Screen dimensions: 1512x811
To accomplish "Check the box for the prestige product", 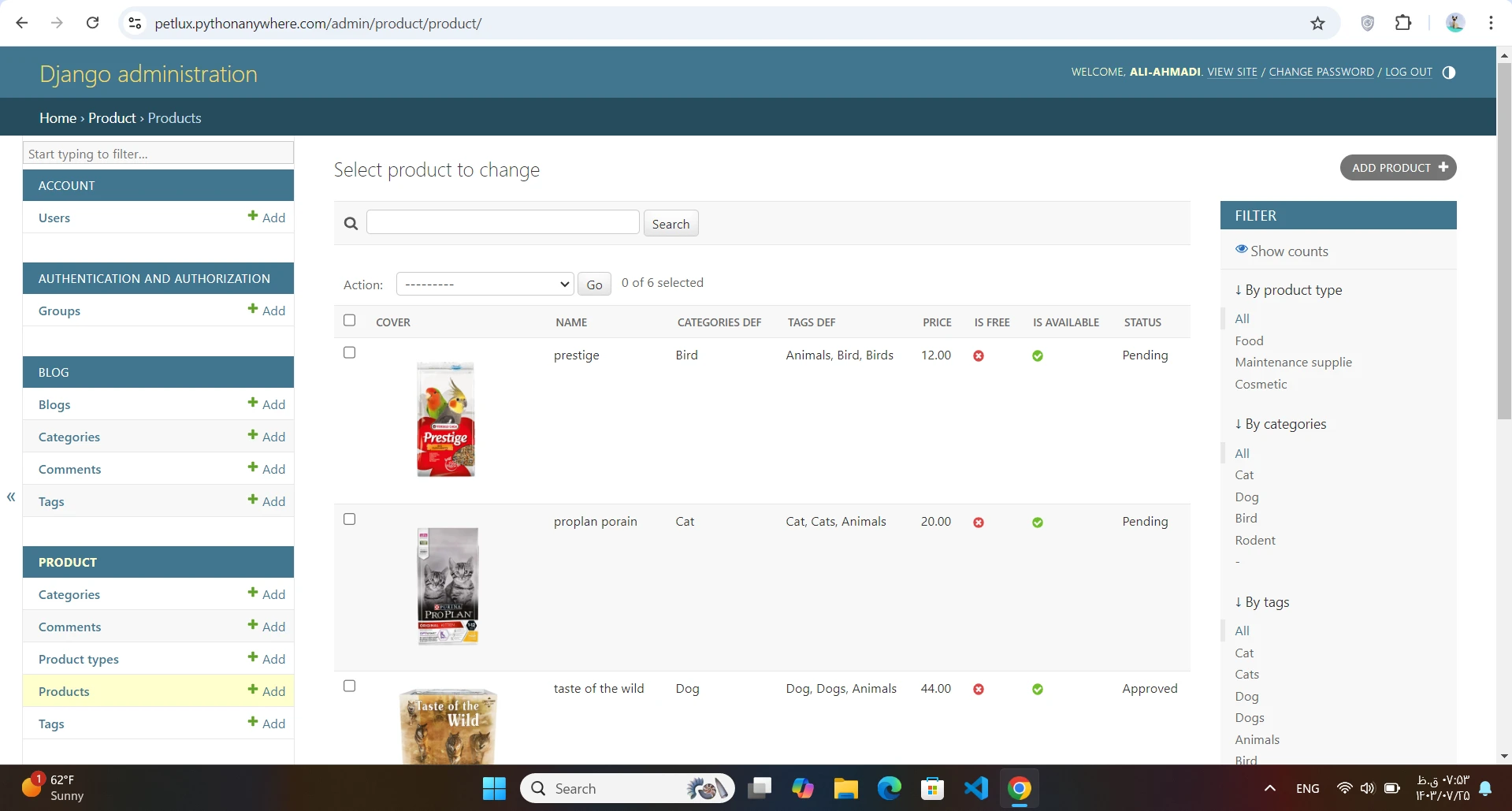I will [x=350, y=352].
